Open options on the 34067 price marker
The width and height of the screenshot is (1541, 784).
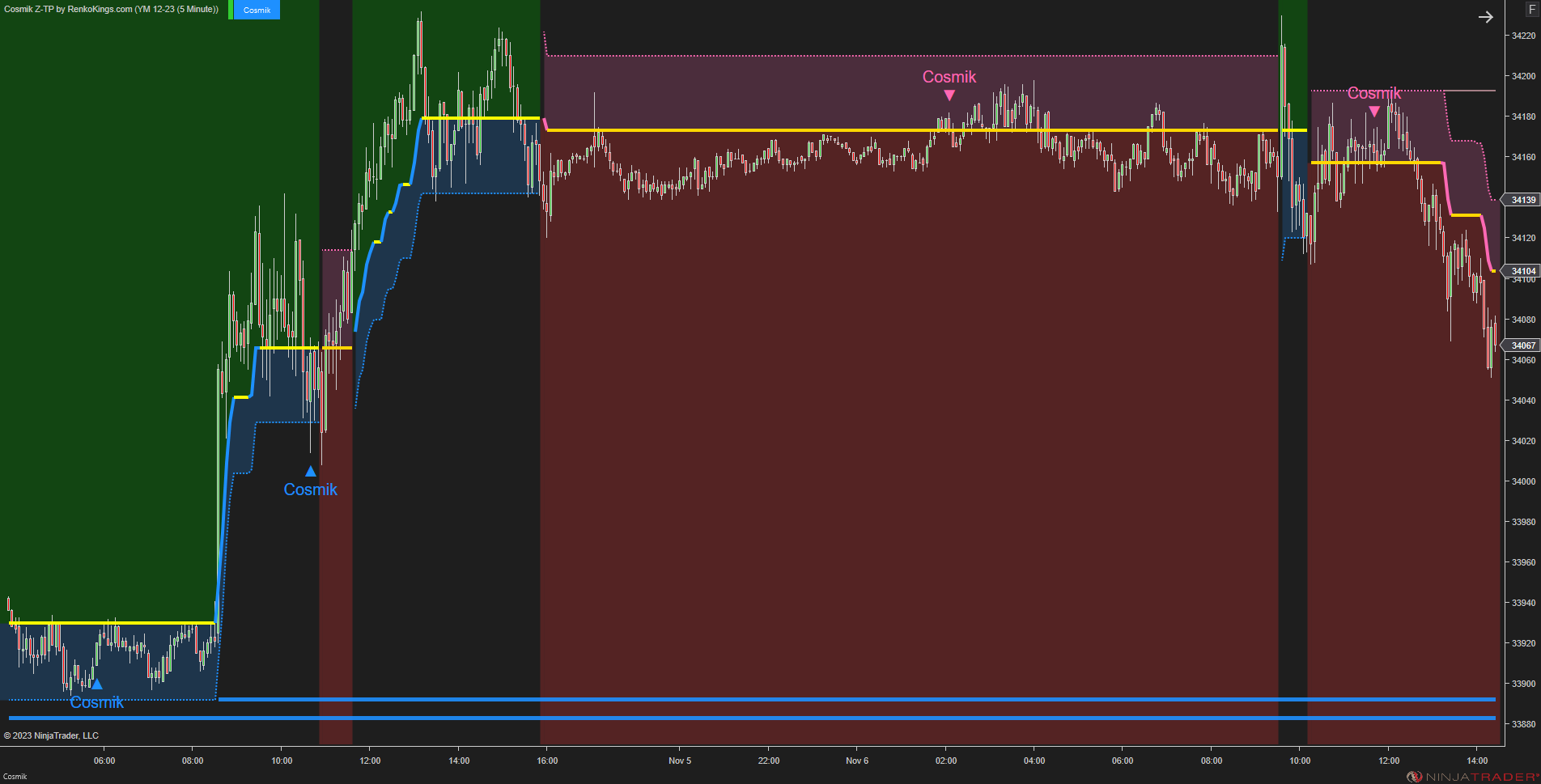click(x=1522, y=345)
